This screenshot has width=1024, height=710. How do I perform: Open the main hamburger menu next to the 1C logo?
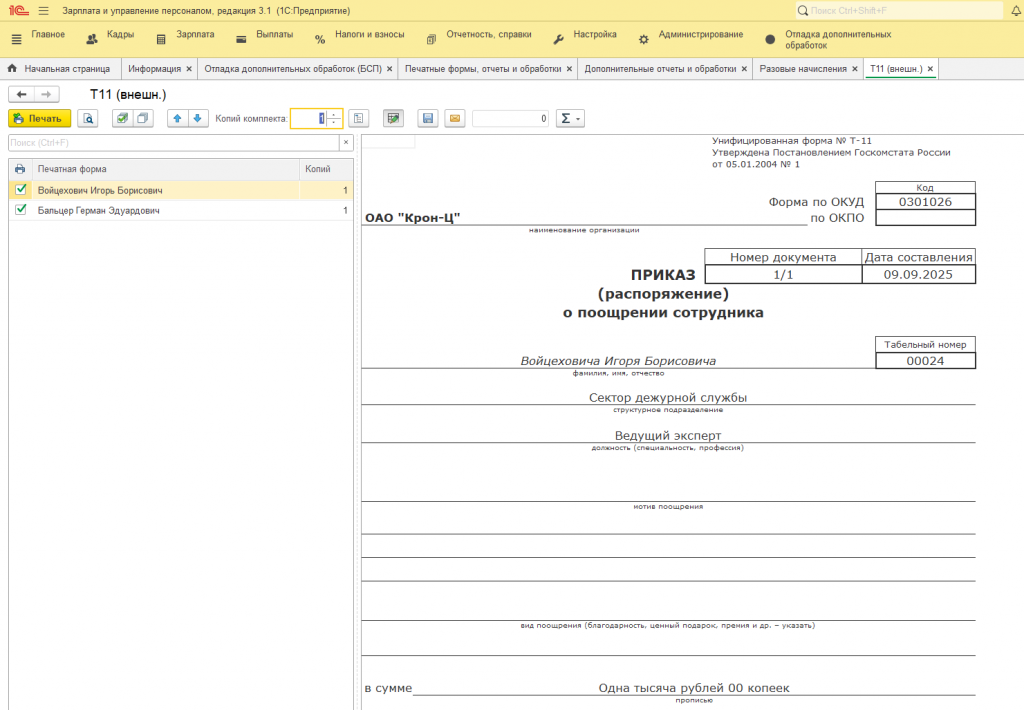coord(43,10)
